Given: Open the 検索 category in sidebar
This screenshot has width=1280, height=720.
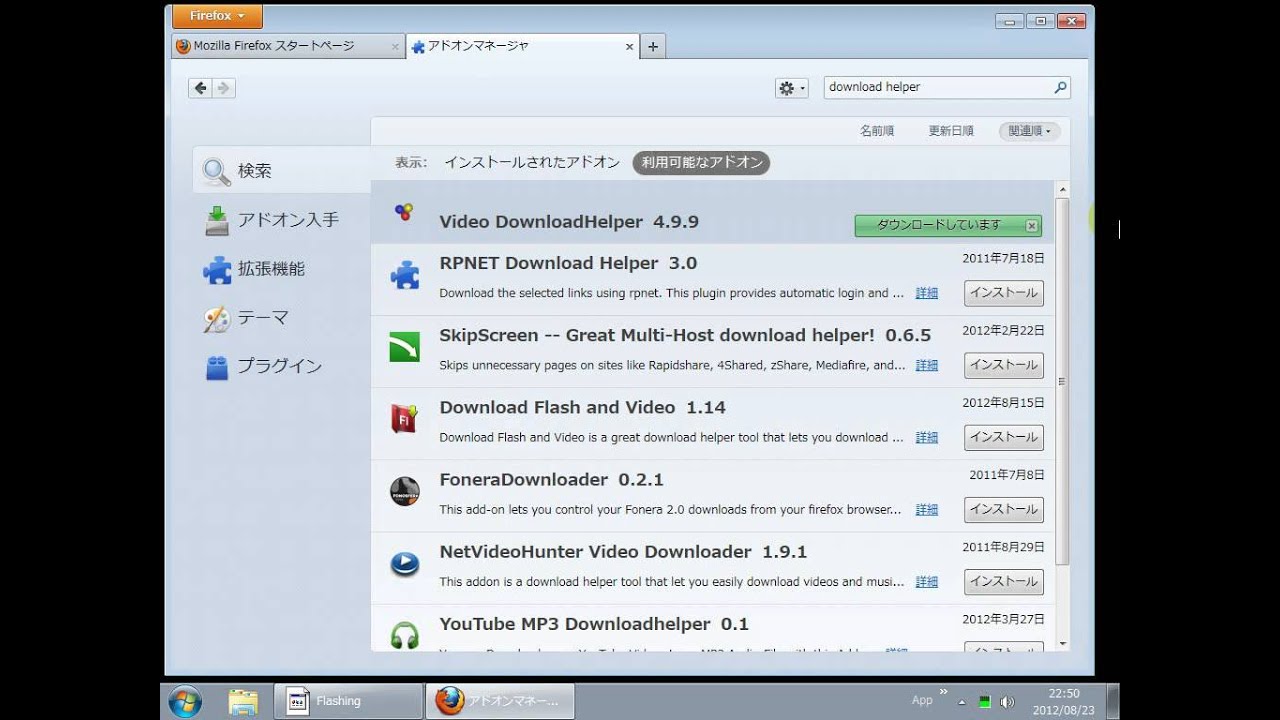Looking at the screenshot, I should point(281,171).
